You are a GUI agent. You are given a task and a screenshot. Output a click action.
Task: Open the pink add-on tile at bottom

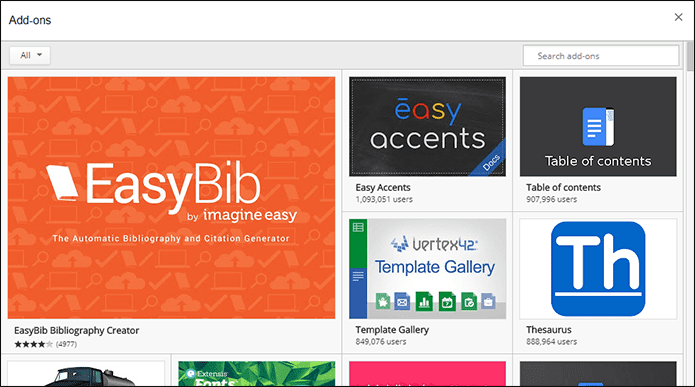point(427,374)
